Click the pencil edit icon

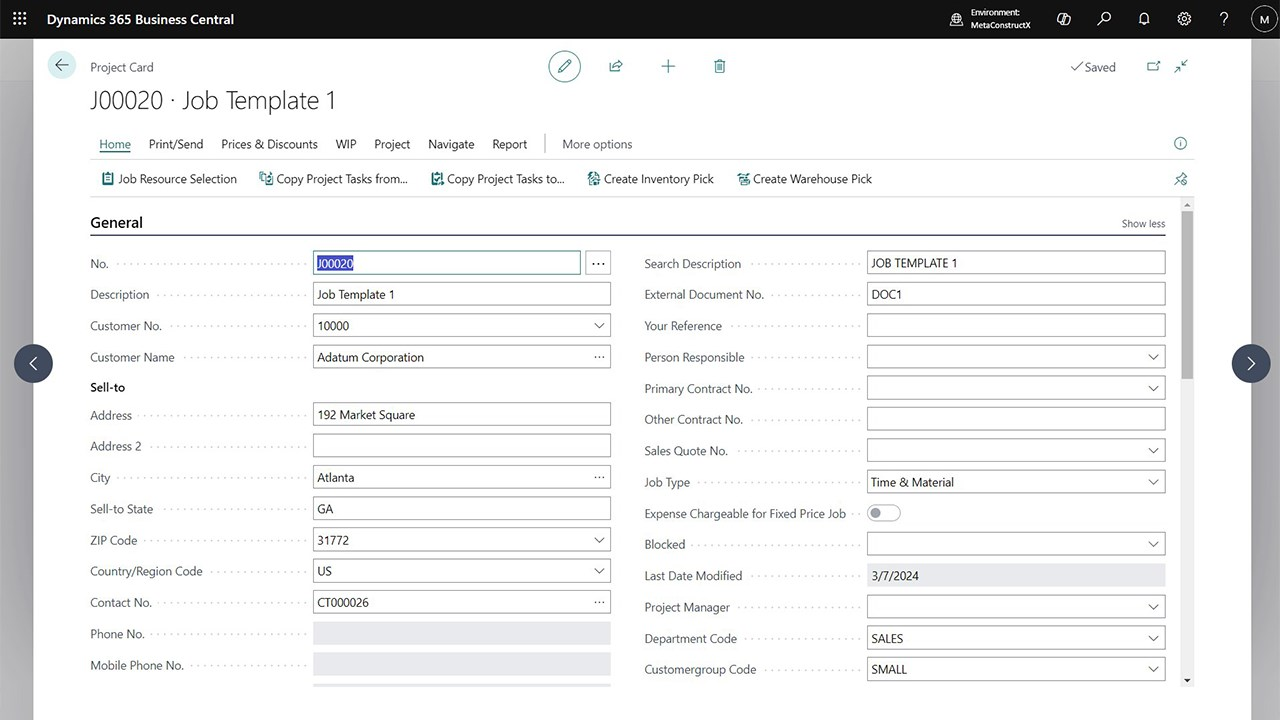click(564, 66)
